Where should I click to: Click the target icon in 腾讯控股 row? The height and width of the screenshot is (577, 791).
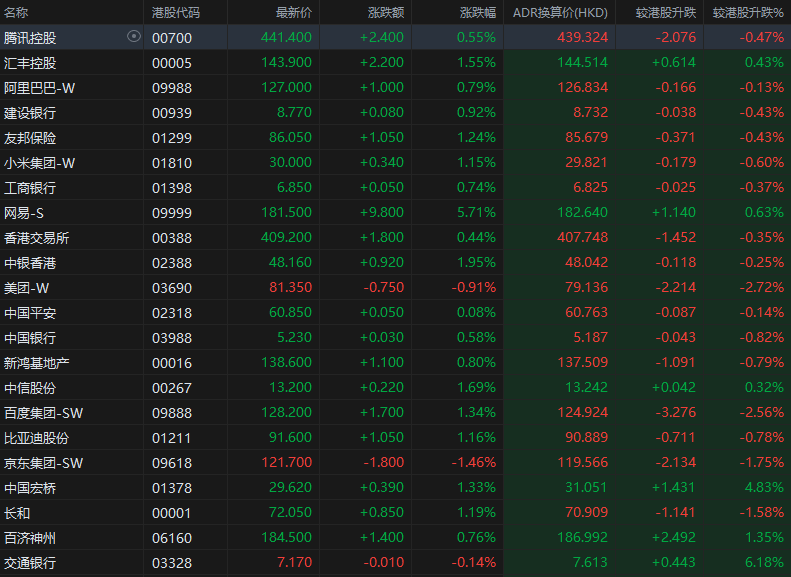pos(134,36)
